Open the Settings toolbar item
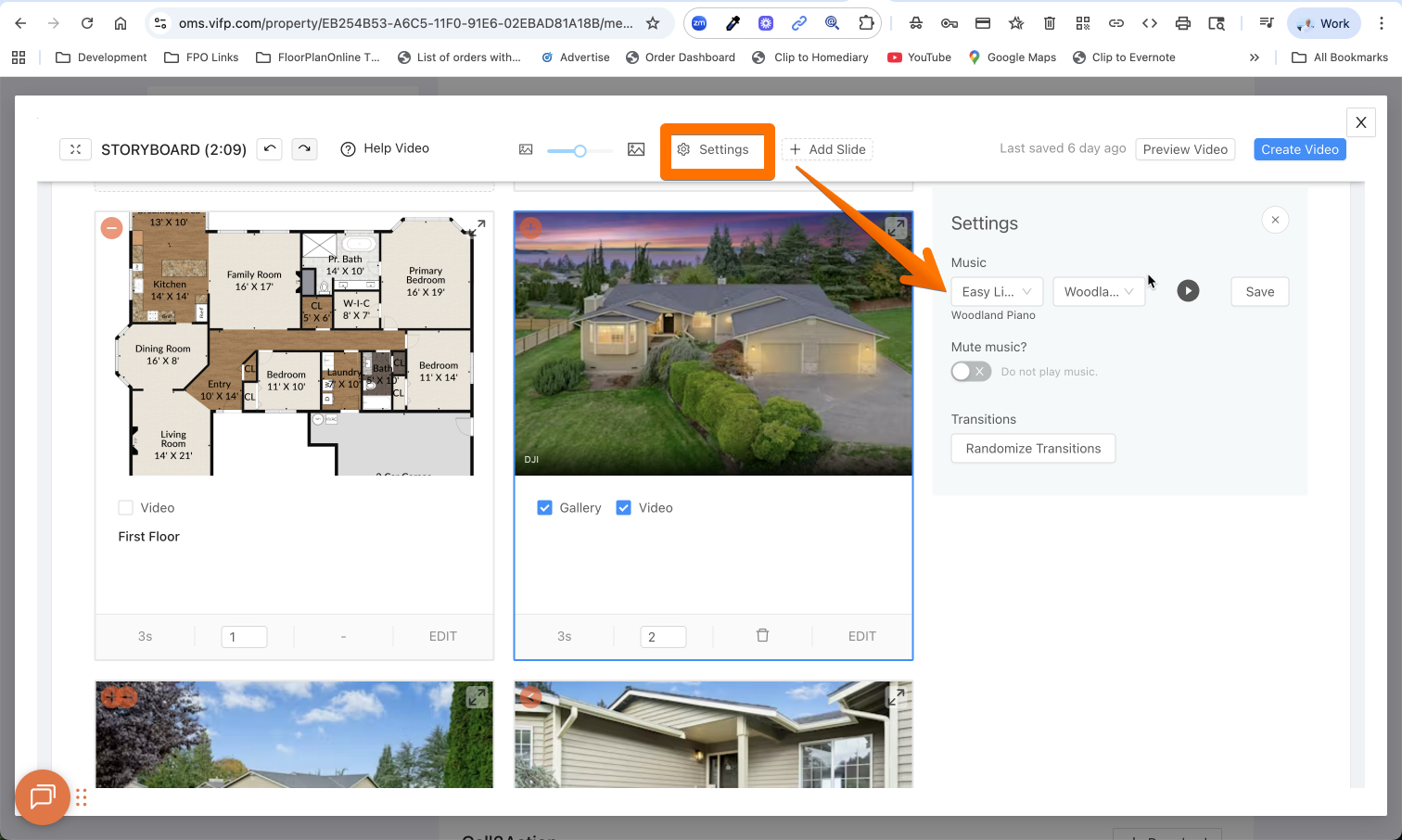 tap(714, 149)
